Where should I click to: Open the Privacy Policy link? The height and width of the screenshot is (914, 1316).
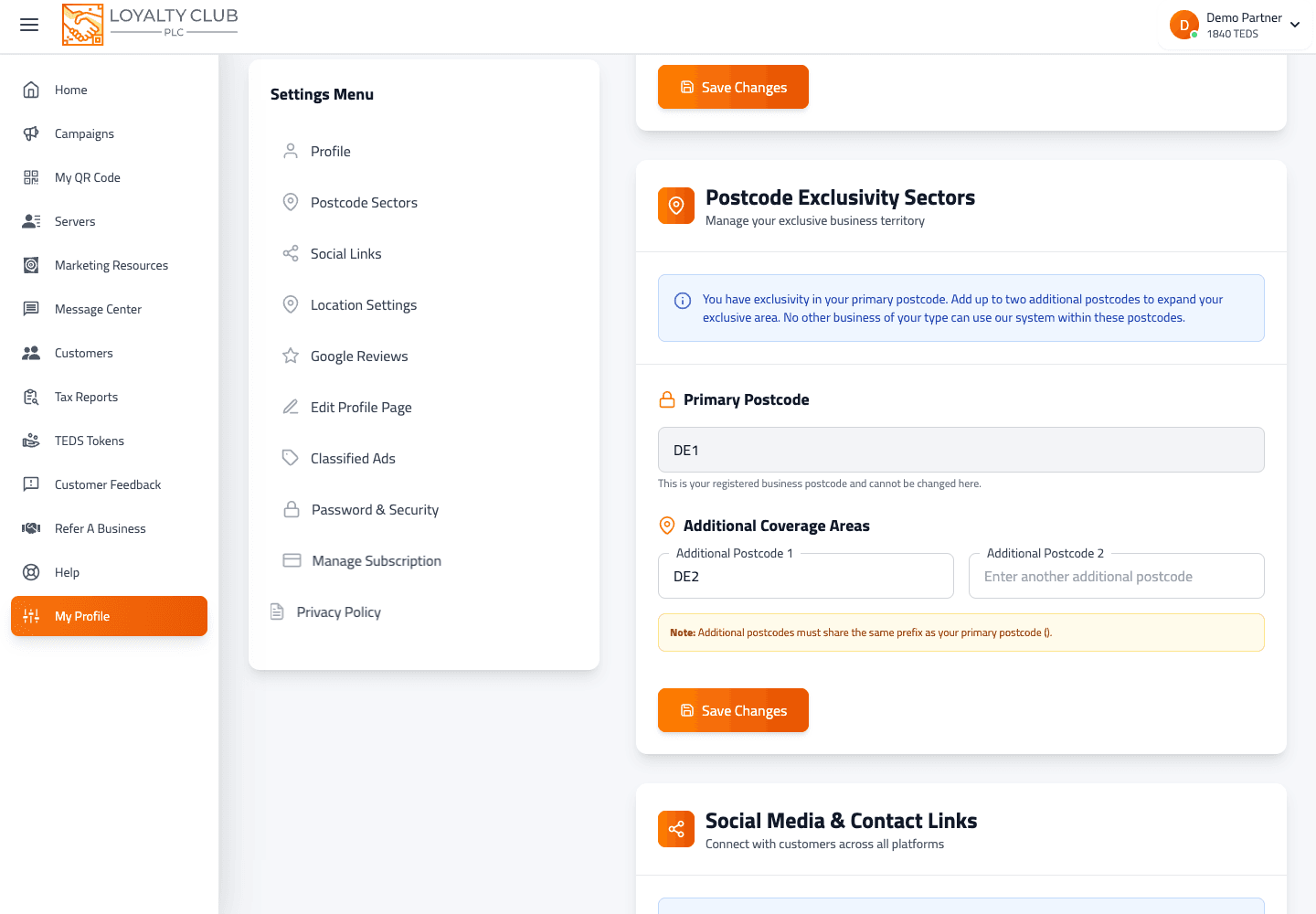325,611
